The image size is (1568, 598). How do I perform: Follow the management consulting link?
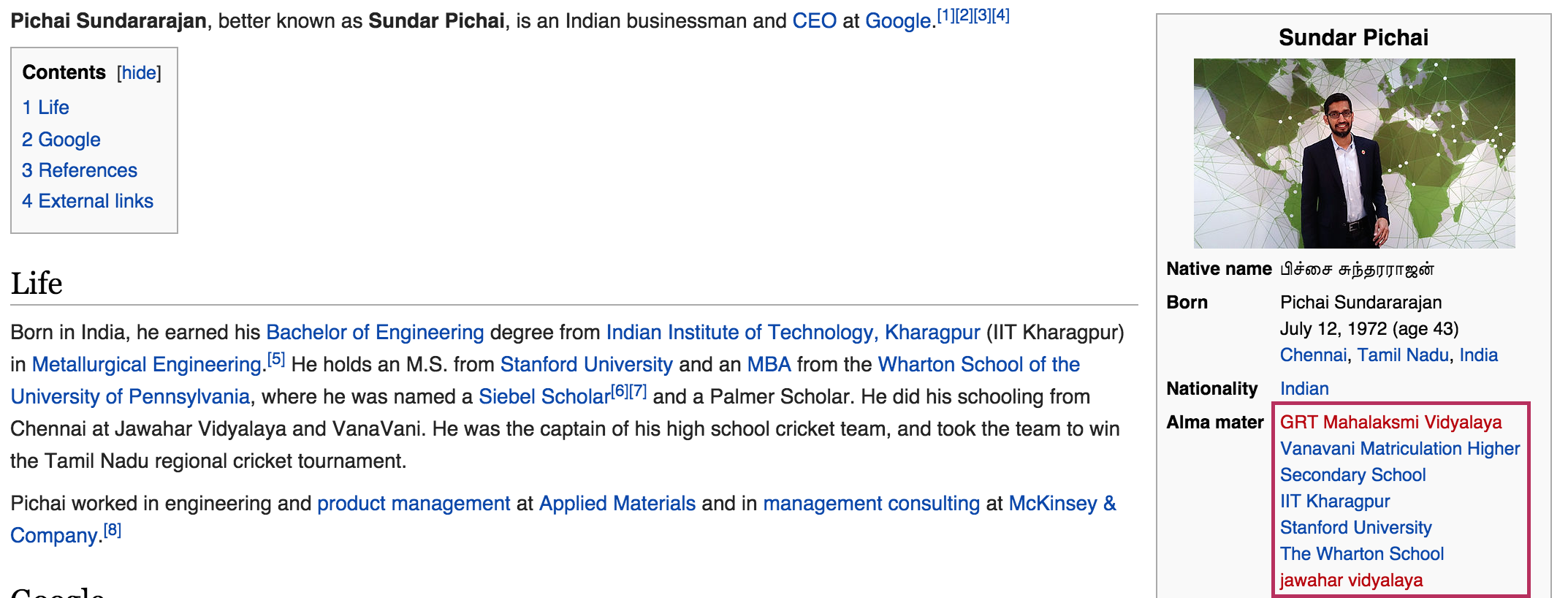click(x=872, y=504)
